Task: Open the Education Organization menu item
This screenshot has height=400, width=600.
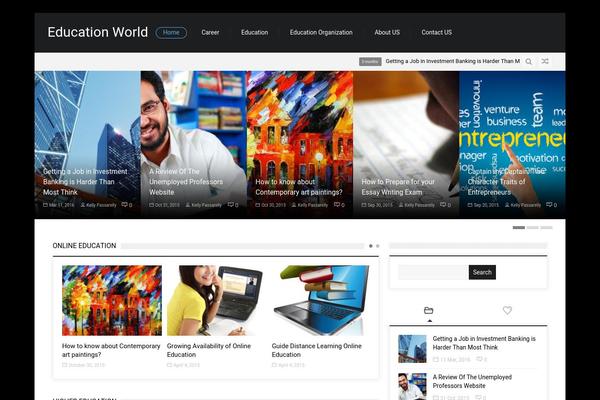Action: coord(321,33)
